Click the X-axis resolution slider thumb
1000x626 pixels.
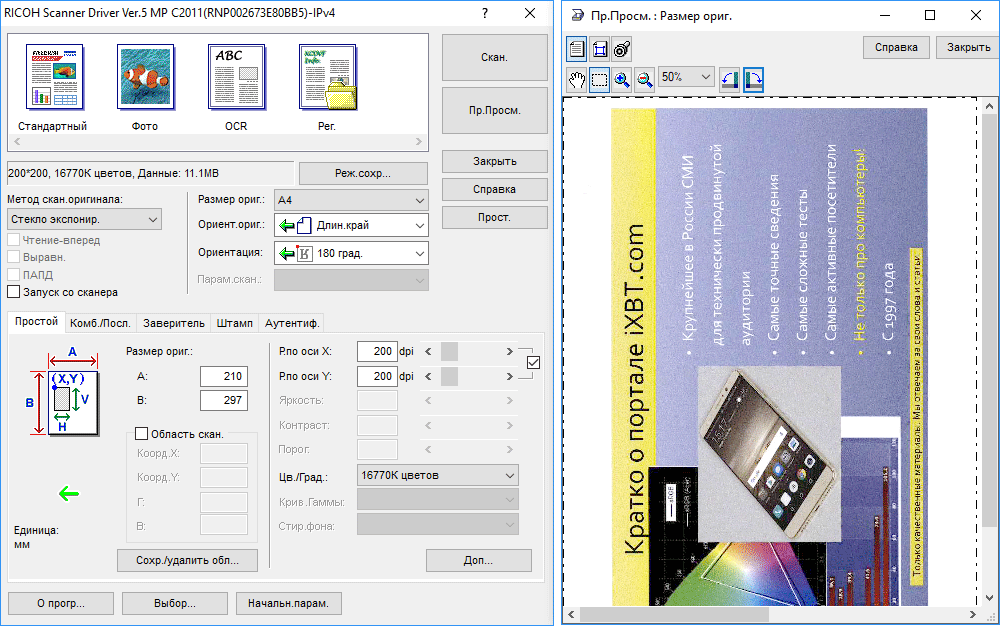449,351
